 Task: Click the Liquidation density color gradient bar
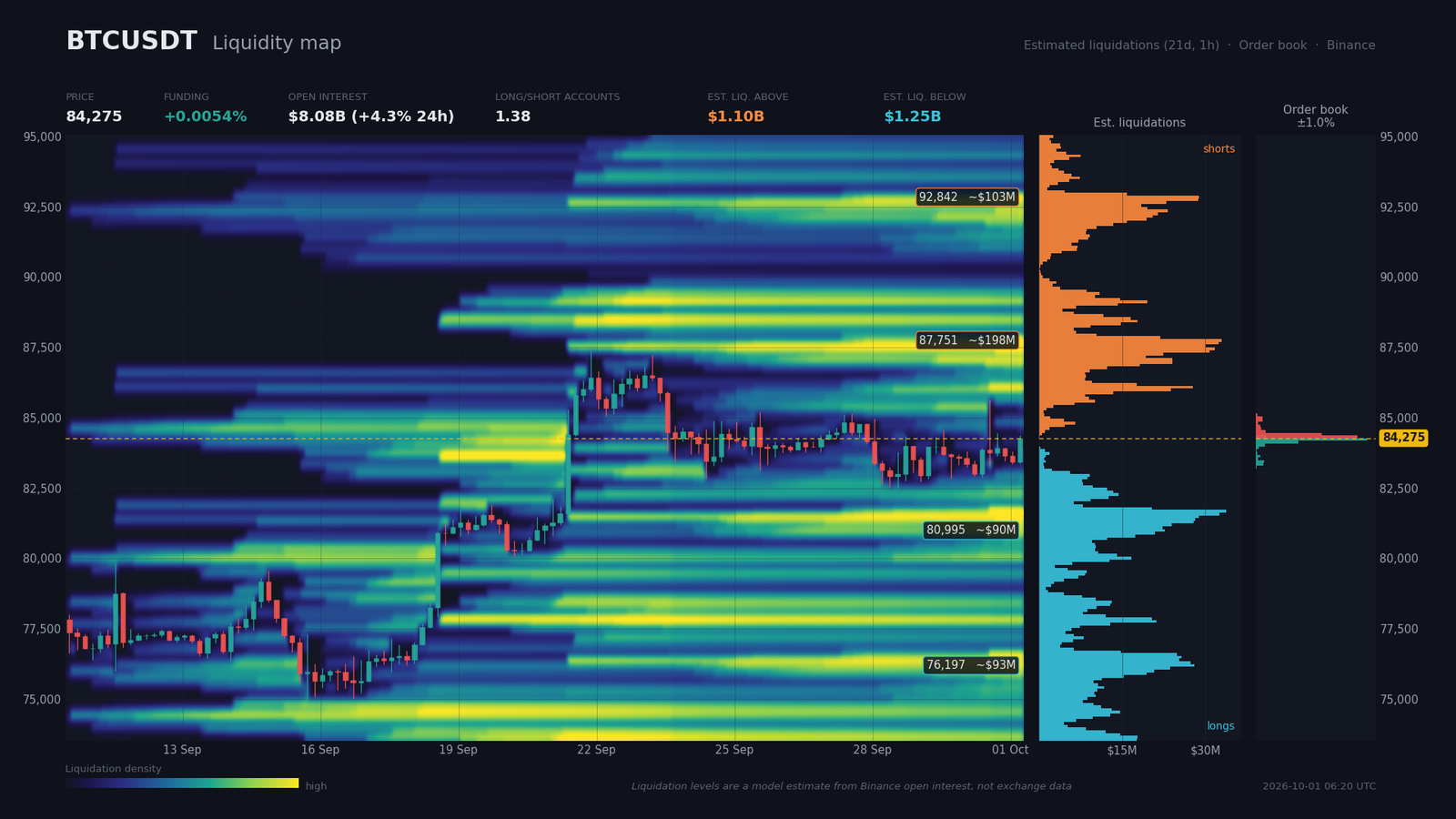click(182, 783)
